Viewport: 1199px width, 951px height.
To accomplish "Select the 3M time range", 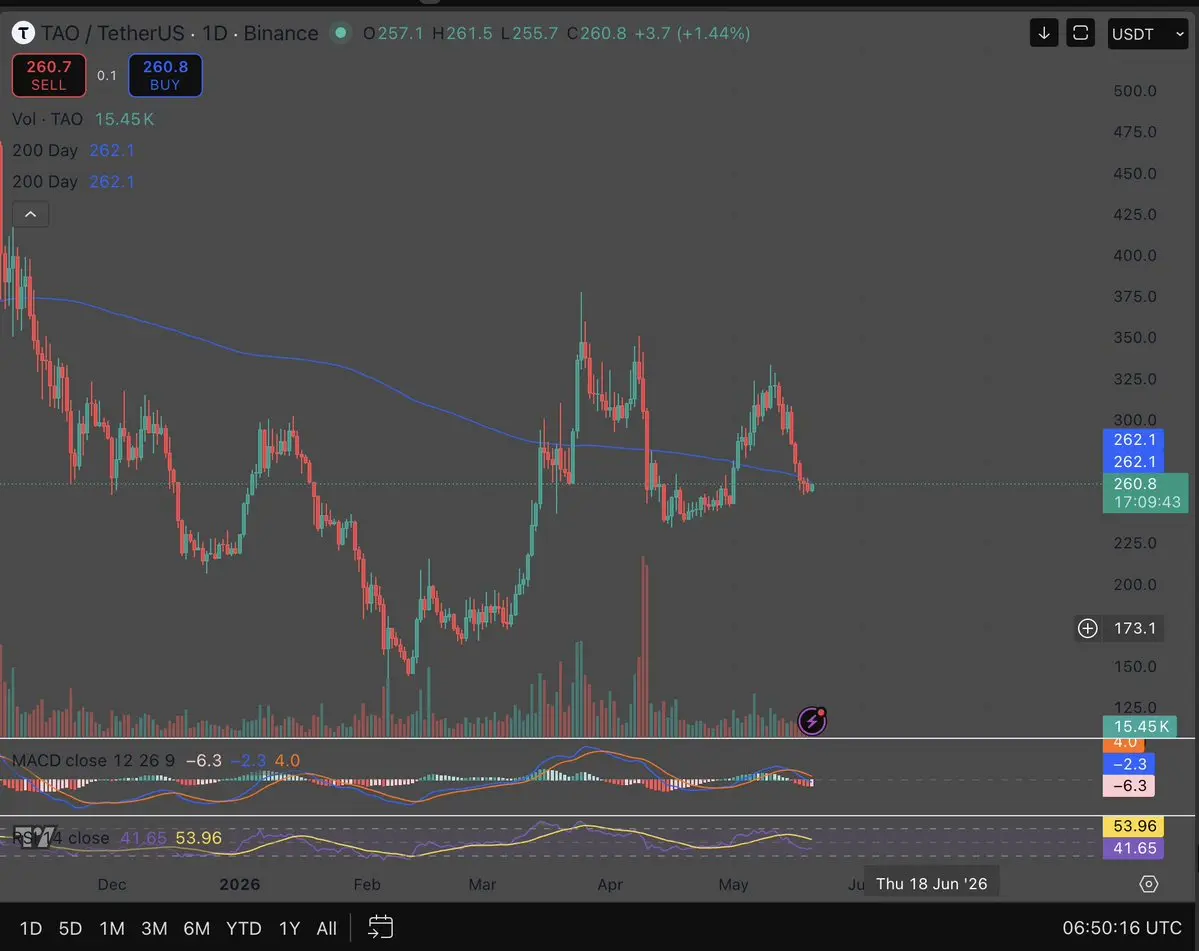I will (x=154, y=928).
